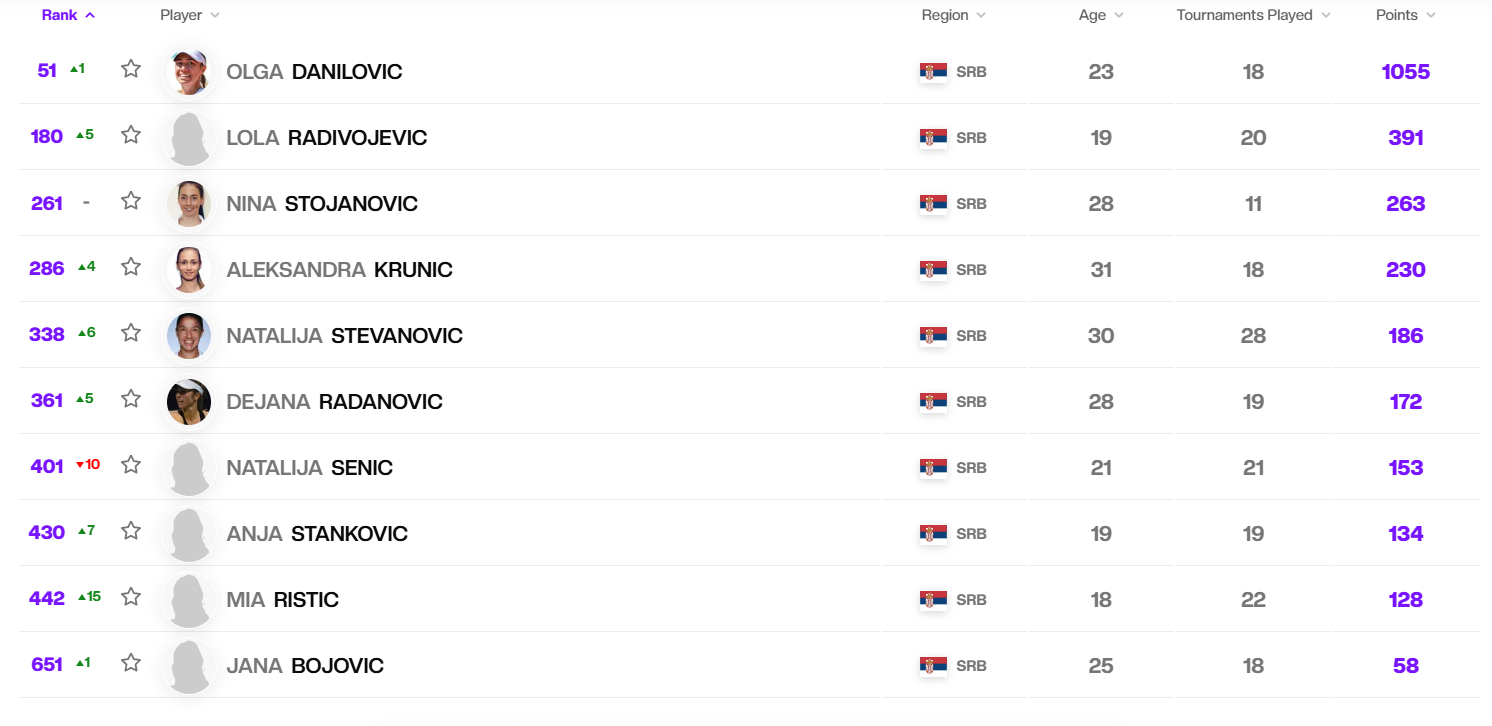Click Dejana Radanovic's profile photo
Image resolution: width=1492 pixels, height=726 pixels.
point(189,402)
